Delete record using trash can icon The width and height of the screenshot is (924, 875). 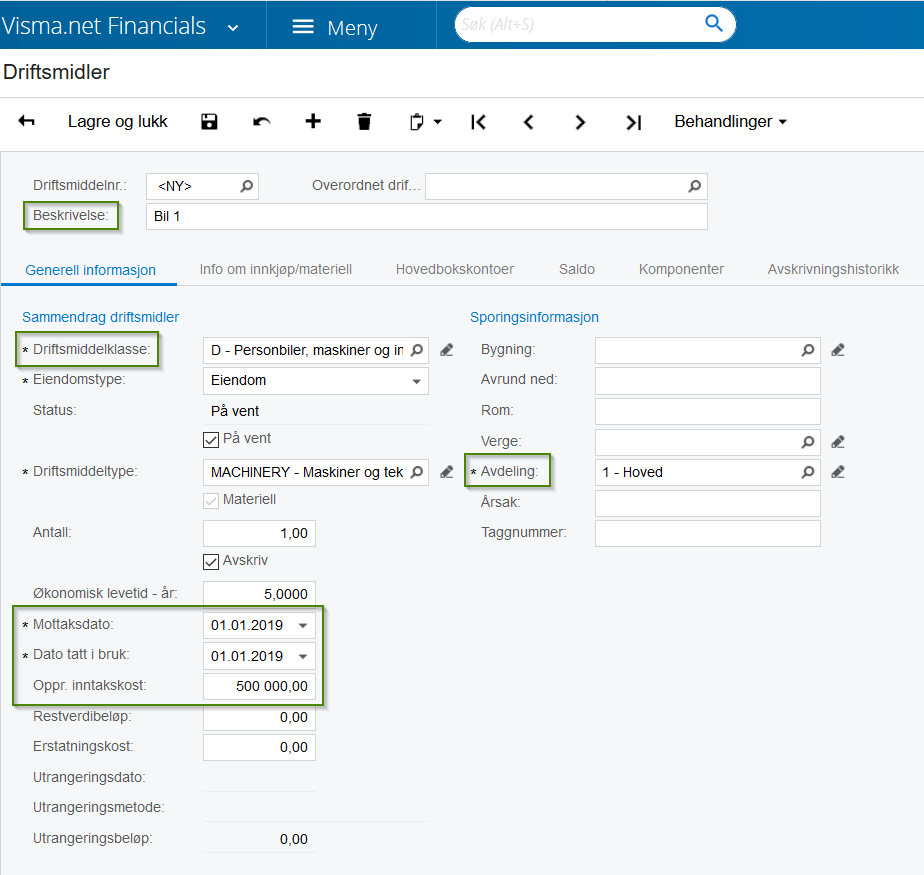[x=364, y=122]
